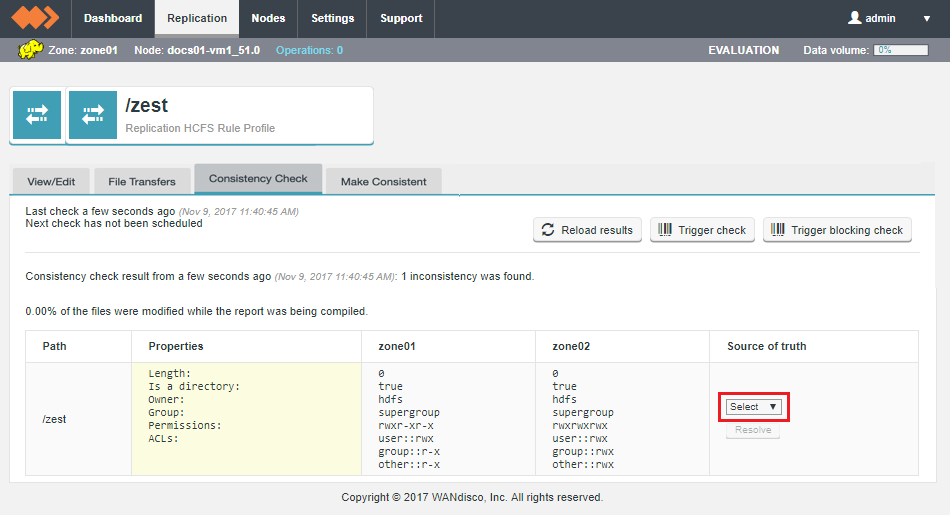Click the Hadoop elephant zone icon
The image size is (950, 515).
(30, 50)
